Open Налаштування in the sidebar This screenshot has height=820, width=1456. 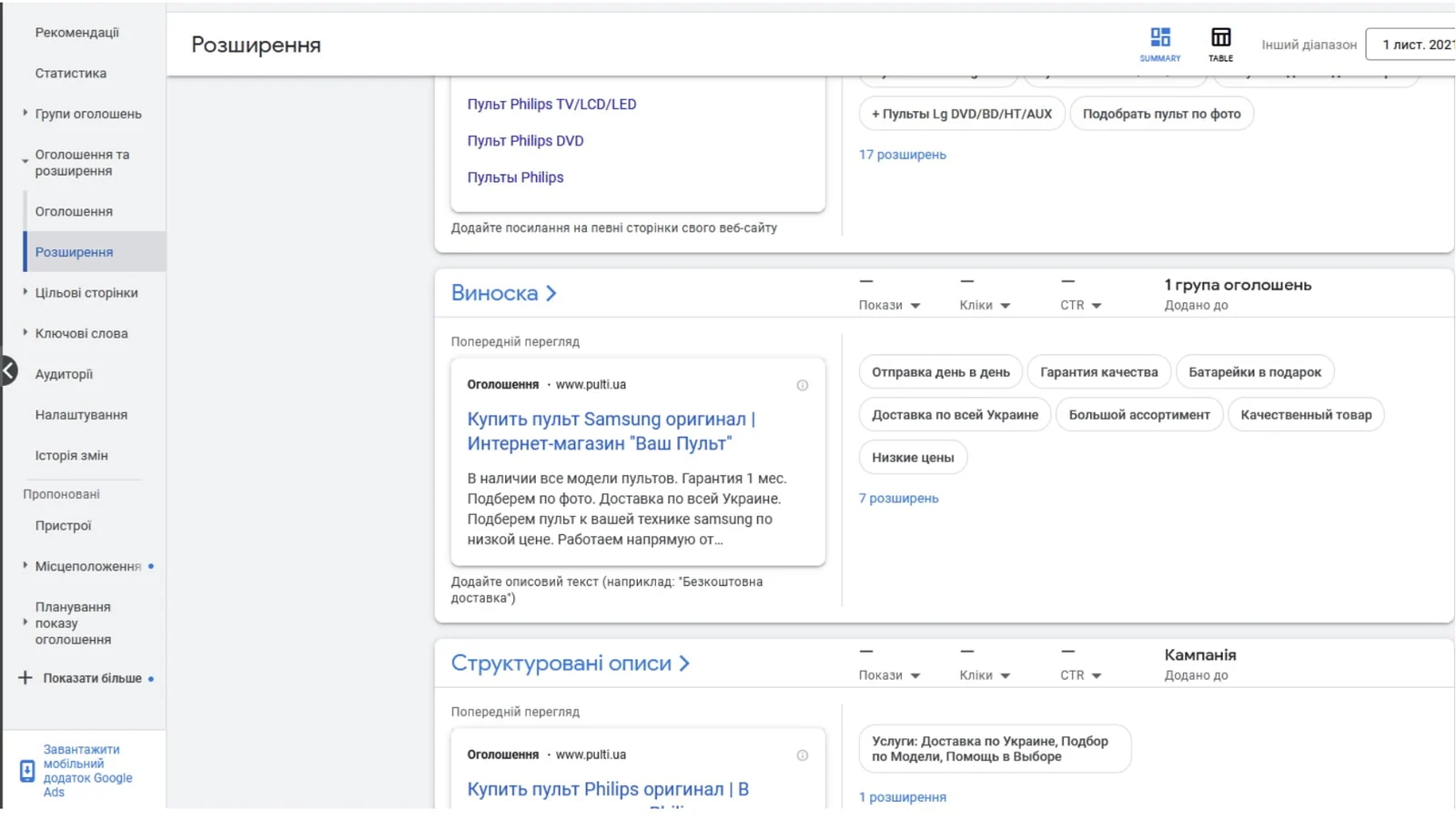[x=81, y=415]
